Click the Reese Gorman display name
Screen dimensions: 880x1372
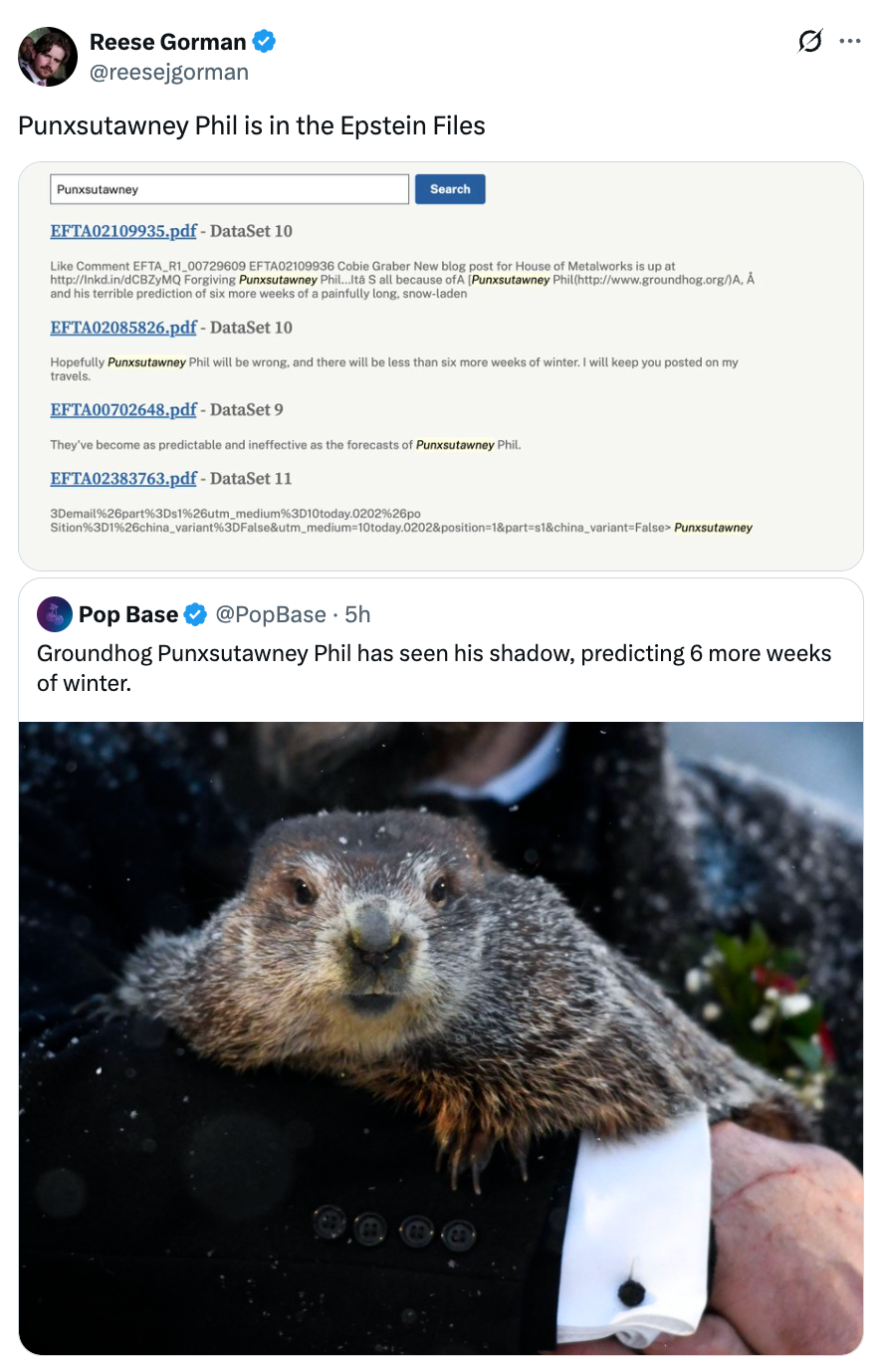coord(168,42)
